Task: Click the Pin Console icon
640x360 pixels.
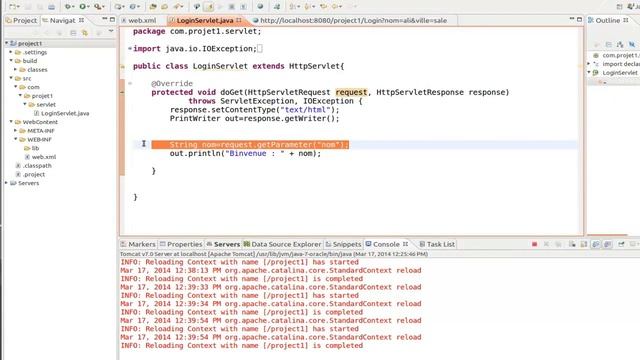Action: pyautogui.click(x=621, y=244)
